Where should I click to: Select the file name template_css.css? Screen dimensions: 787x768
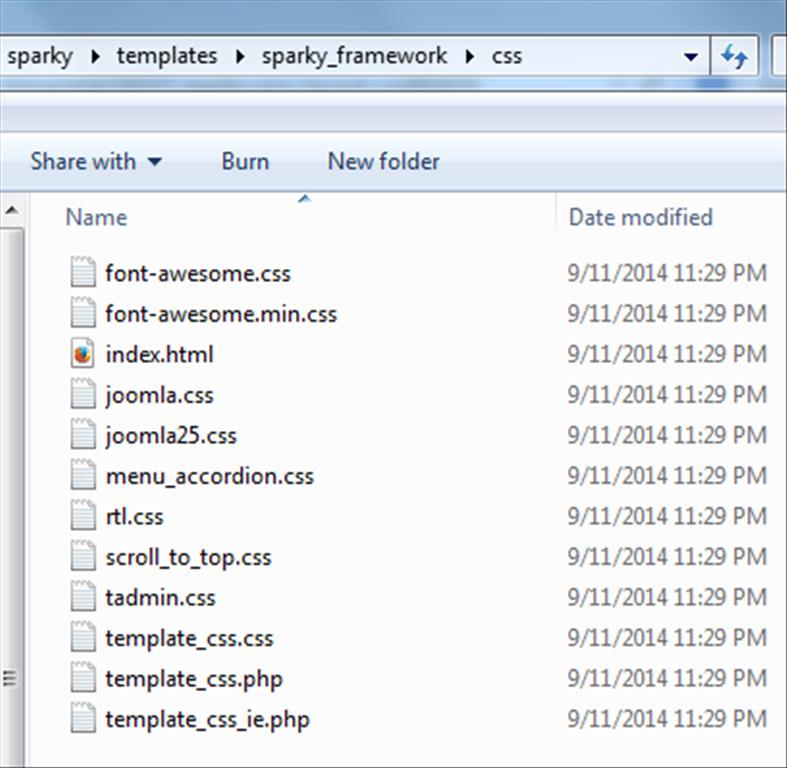[190, 639]
